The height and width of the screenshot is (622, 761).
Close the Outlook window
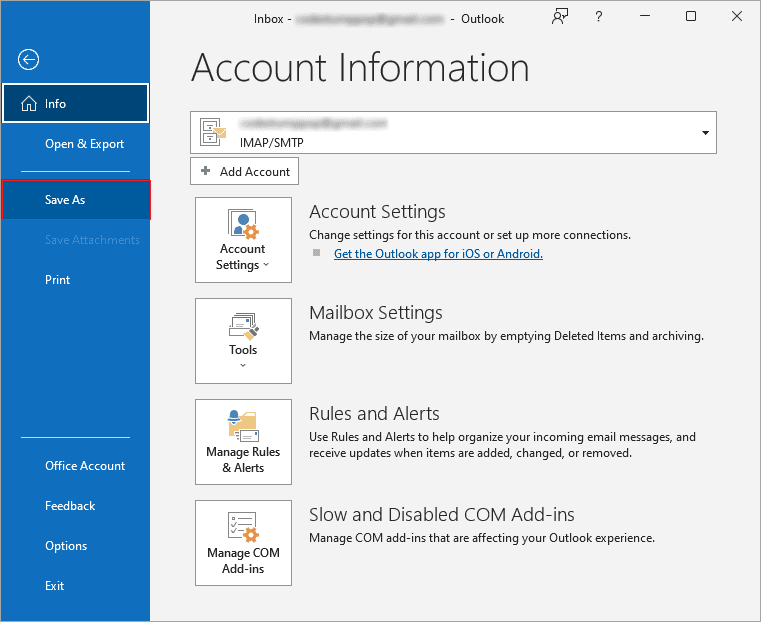tap(737, 16)
